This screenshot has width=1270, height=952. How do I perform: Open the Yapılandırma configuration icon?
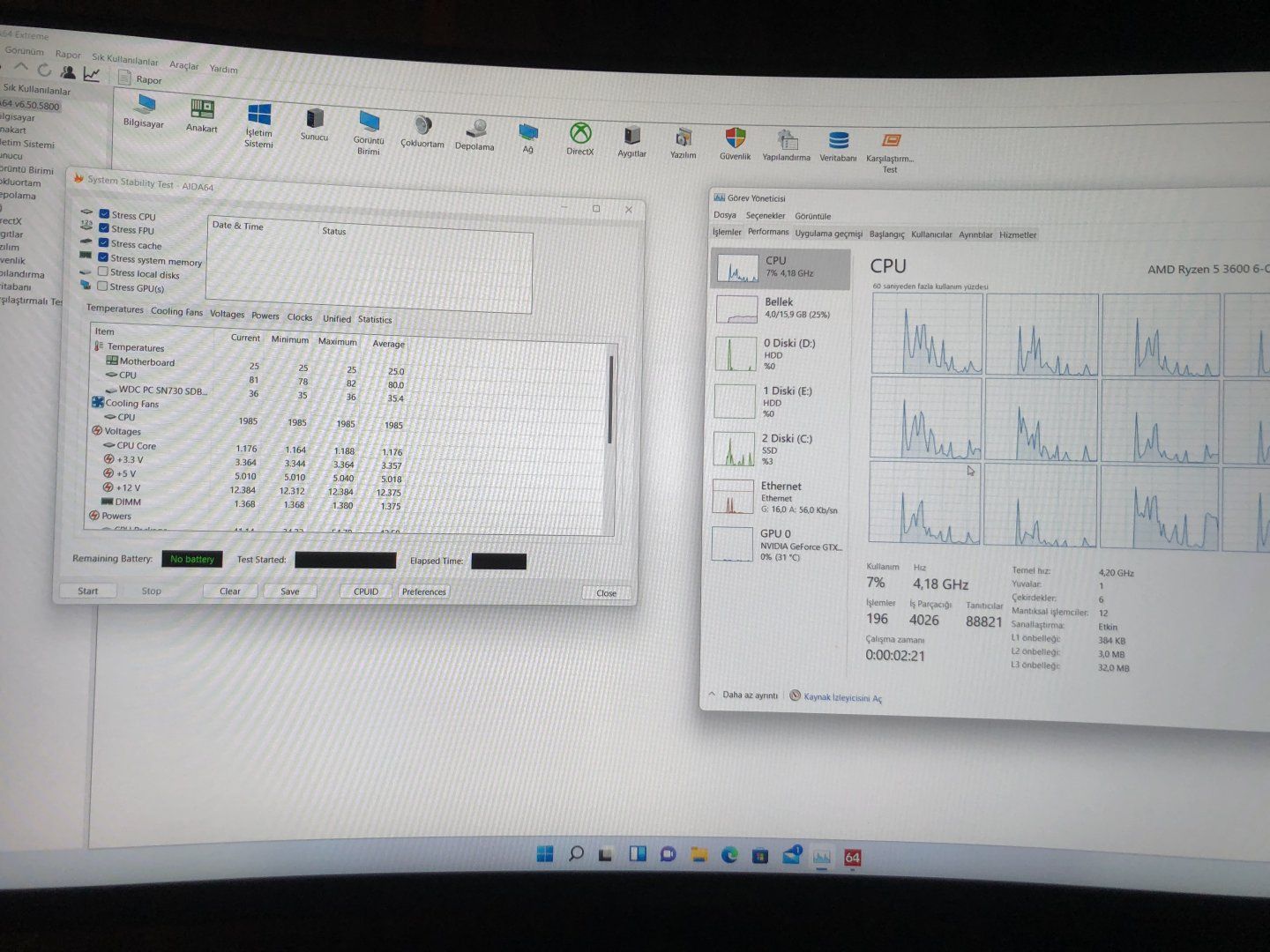pyautogui.click(x=787, y=145)
